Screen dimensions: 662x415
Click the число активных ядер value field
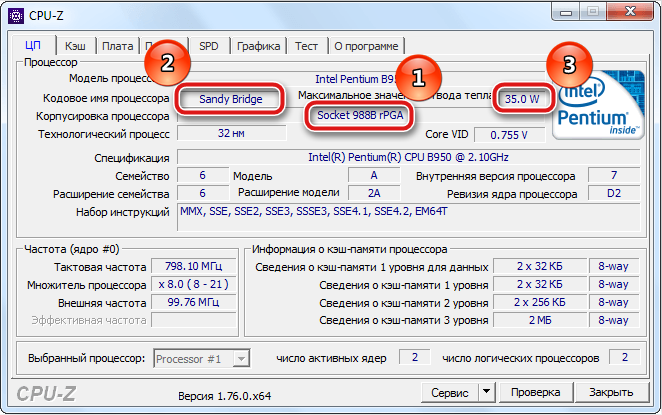tap(415, 357)
